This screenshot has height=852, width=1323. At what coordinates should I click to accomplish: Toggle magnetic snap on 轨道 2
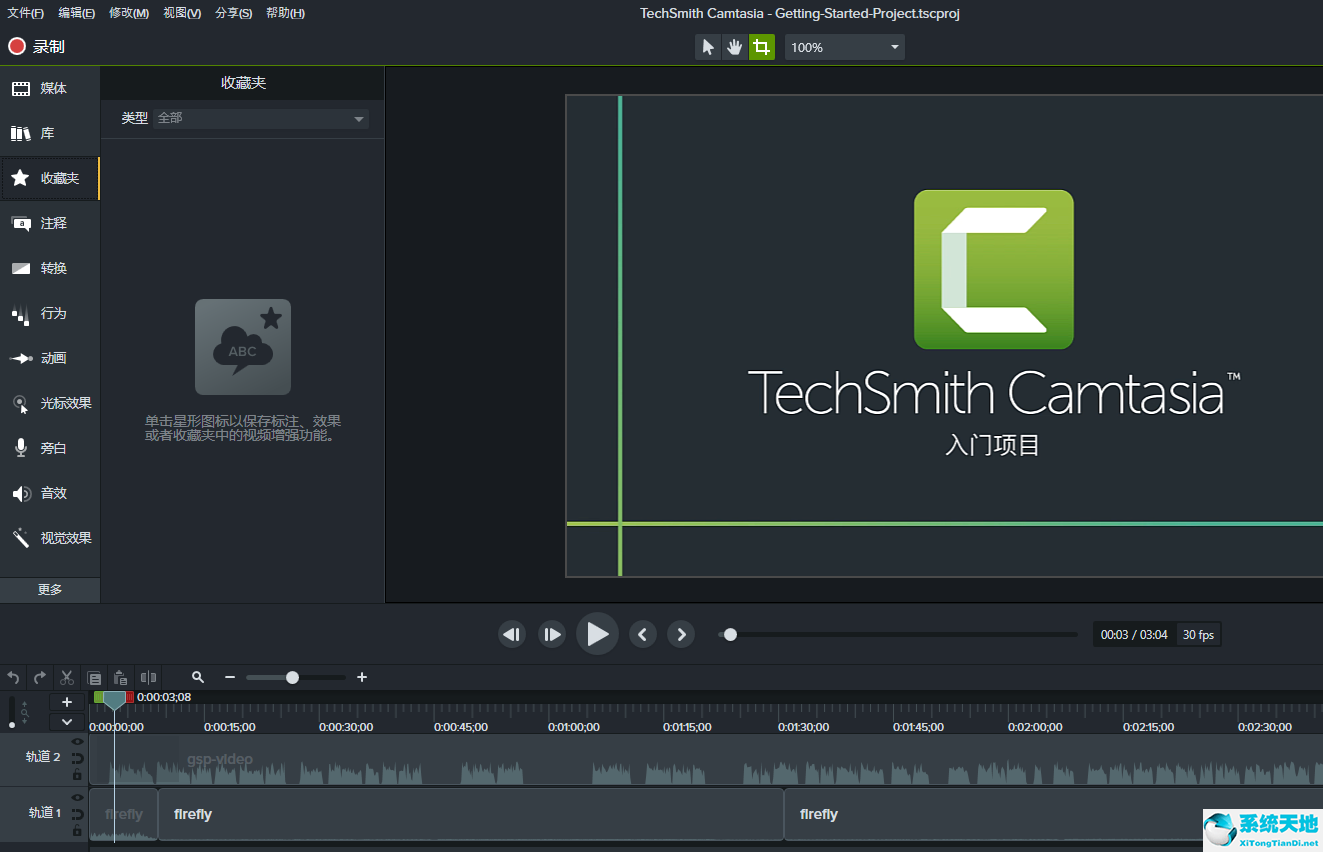[x=77, y=758]
